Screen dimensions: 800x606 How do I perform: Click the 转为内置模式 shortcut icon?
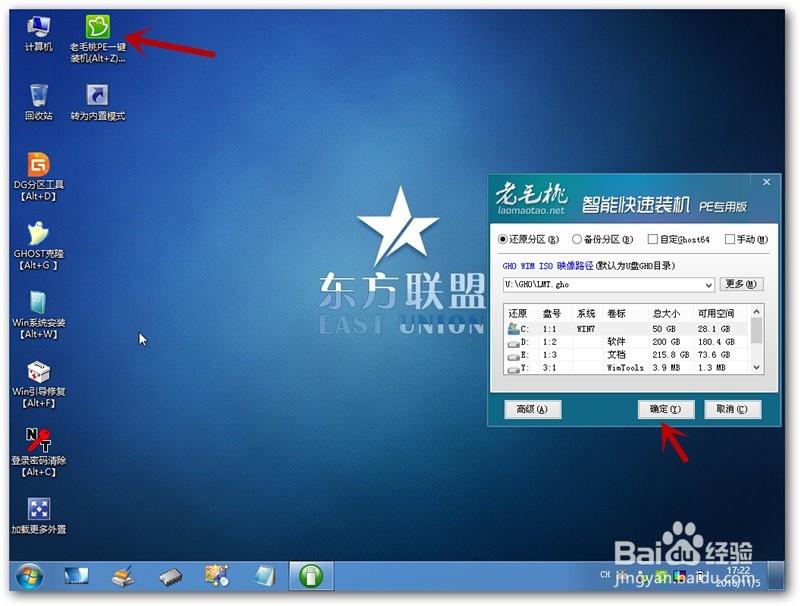(x=97, y=102)
